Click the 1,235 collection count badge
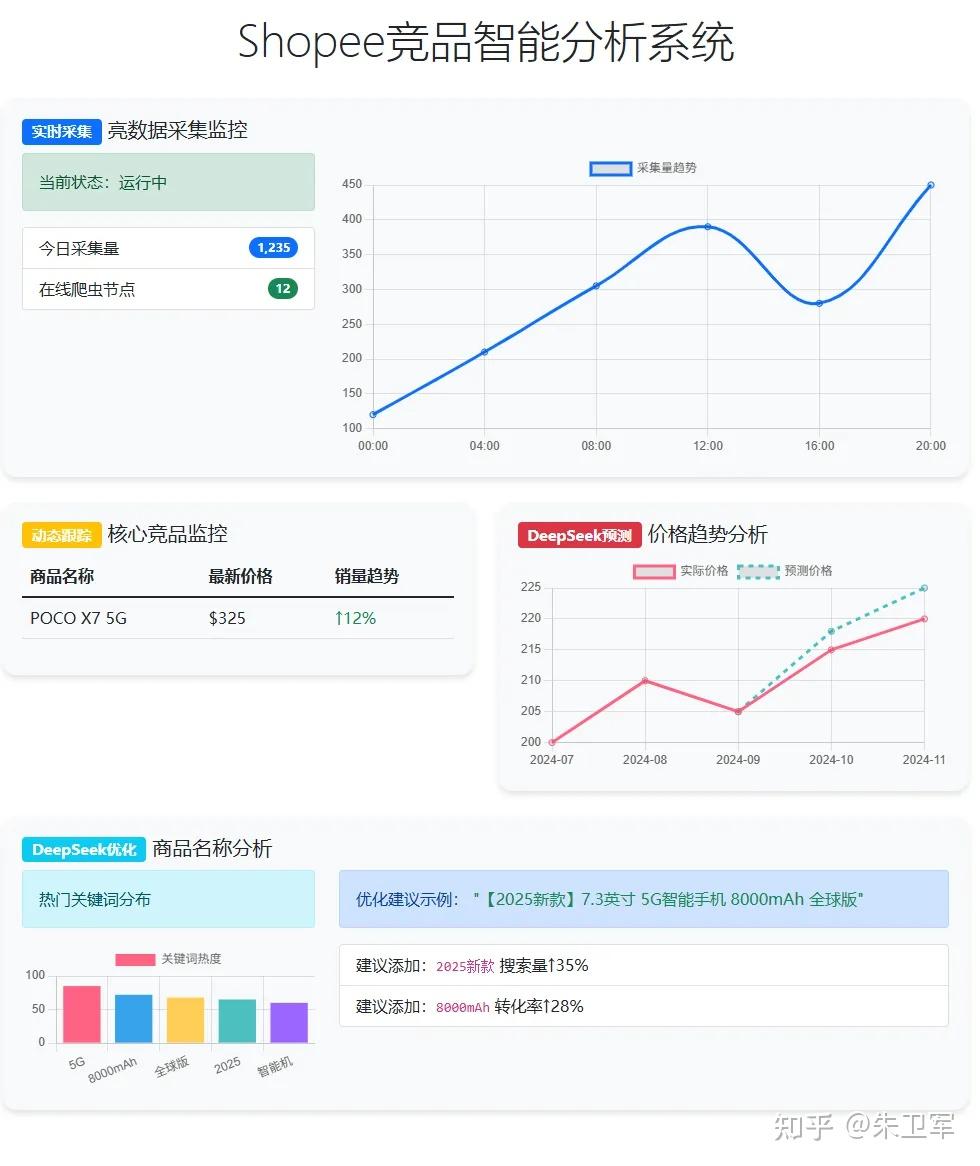The width and height of the screenshot is (980, 1166). 274,248
